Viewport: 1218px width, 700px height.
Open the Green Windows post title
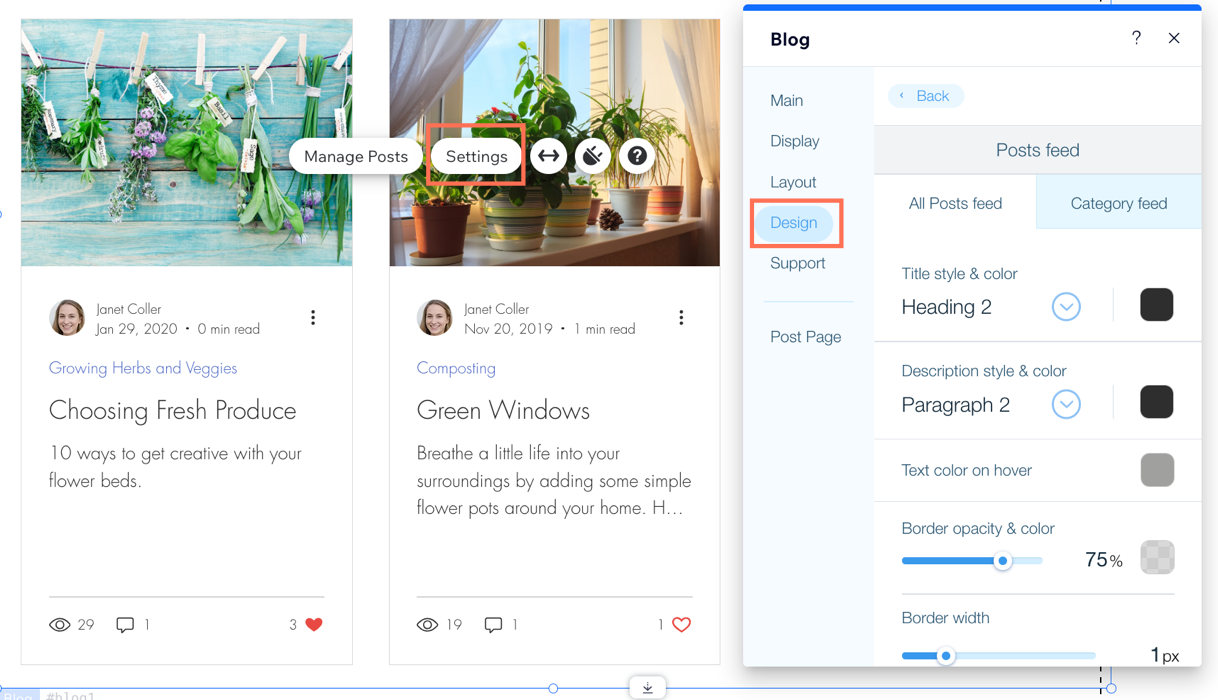(x=503, y=410)
